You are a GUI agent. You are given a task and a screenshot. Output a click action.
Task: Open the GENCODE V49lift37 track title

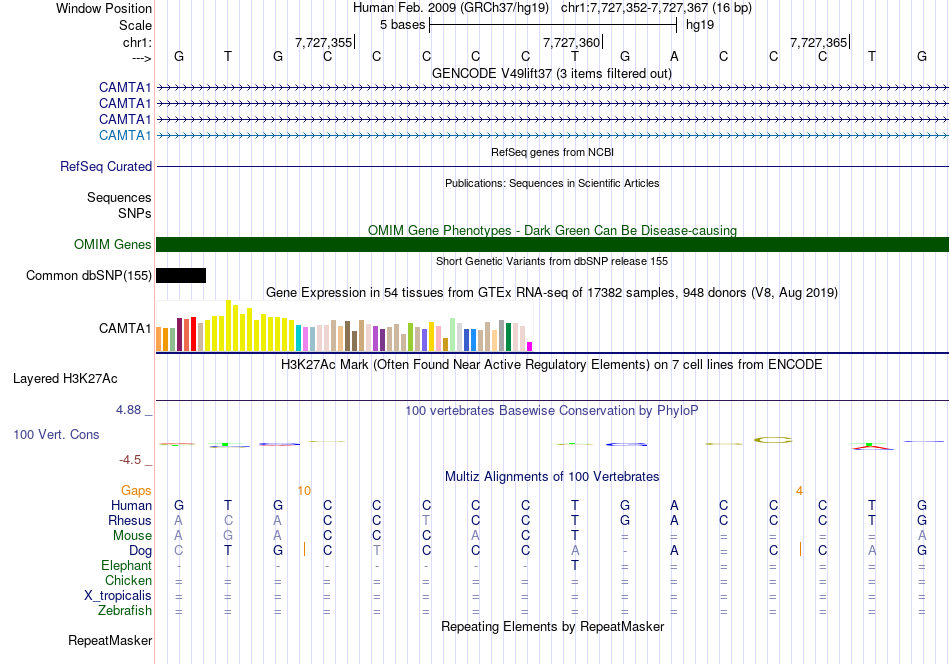(x=552, y=73)
